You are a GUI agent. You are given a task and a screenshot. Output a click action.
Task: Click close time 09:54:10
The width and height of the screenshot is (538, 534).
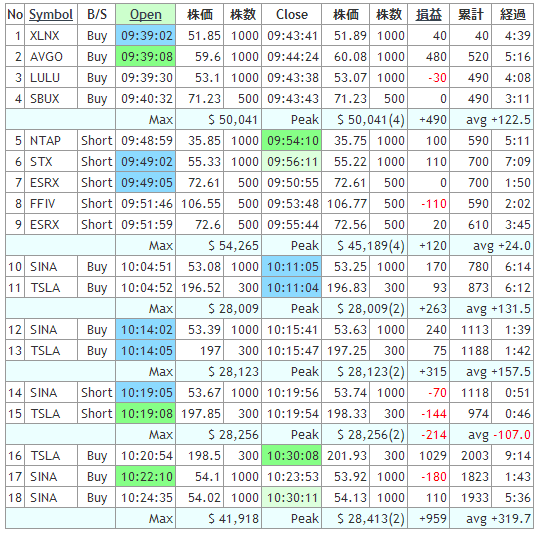point(292,140)
